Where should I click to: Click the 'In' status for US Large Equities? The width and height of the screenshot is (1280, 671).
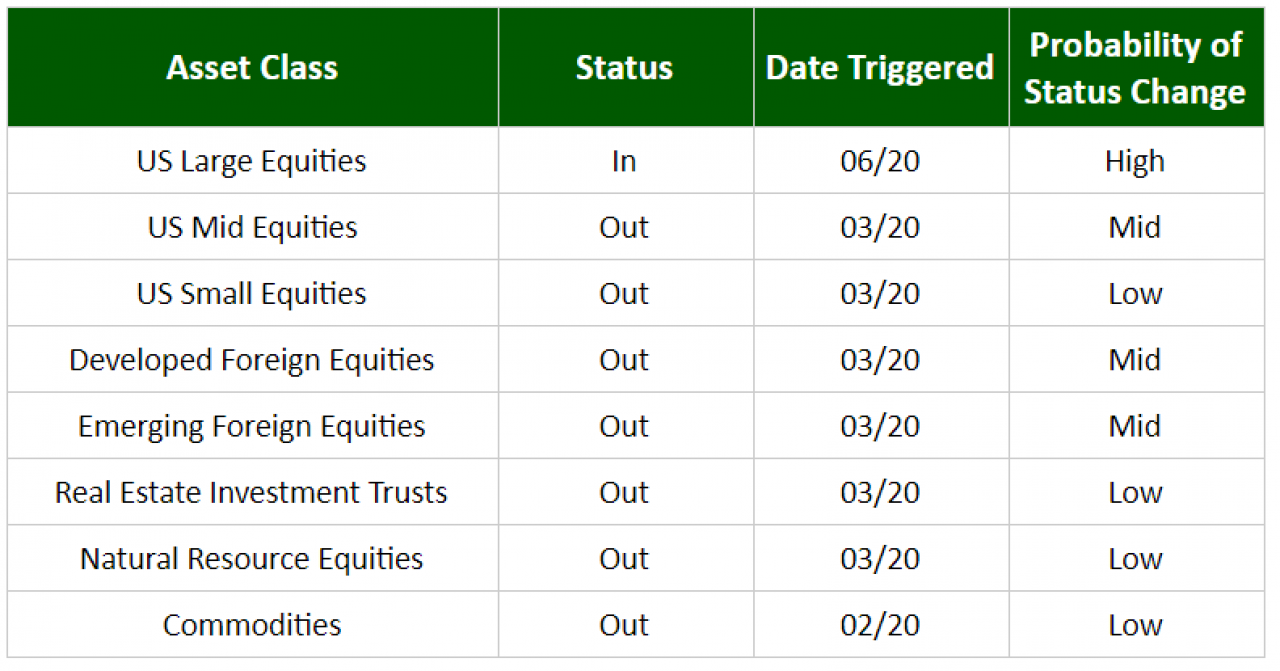tap(625, 161)
